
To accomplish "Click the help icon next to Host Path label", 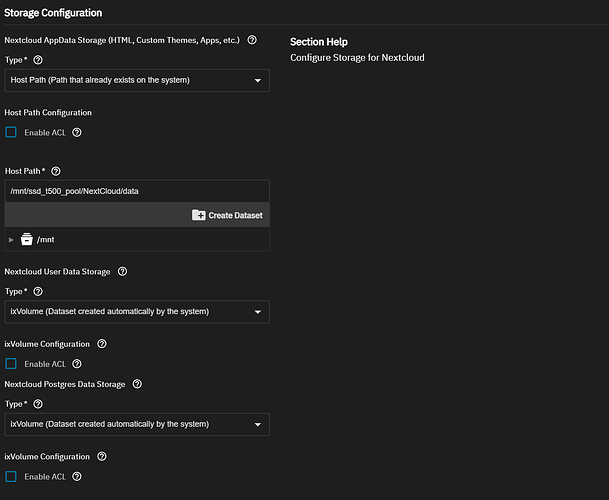I will click(56, 172).
